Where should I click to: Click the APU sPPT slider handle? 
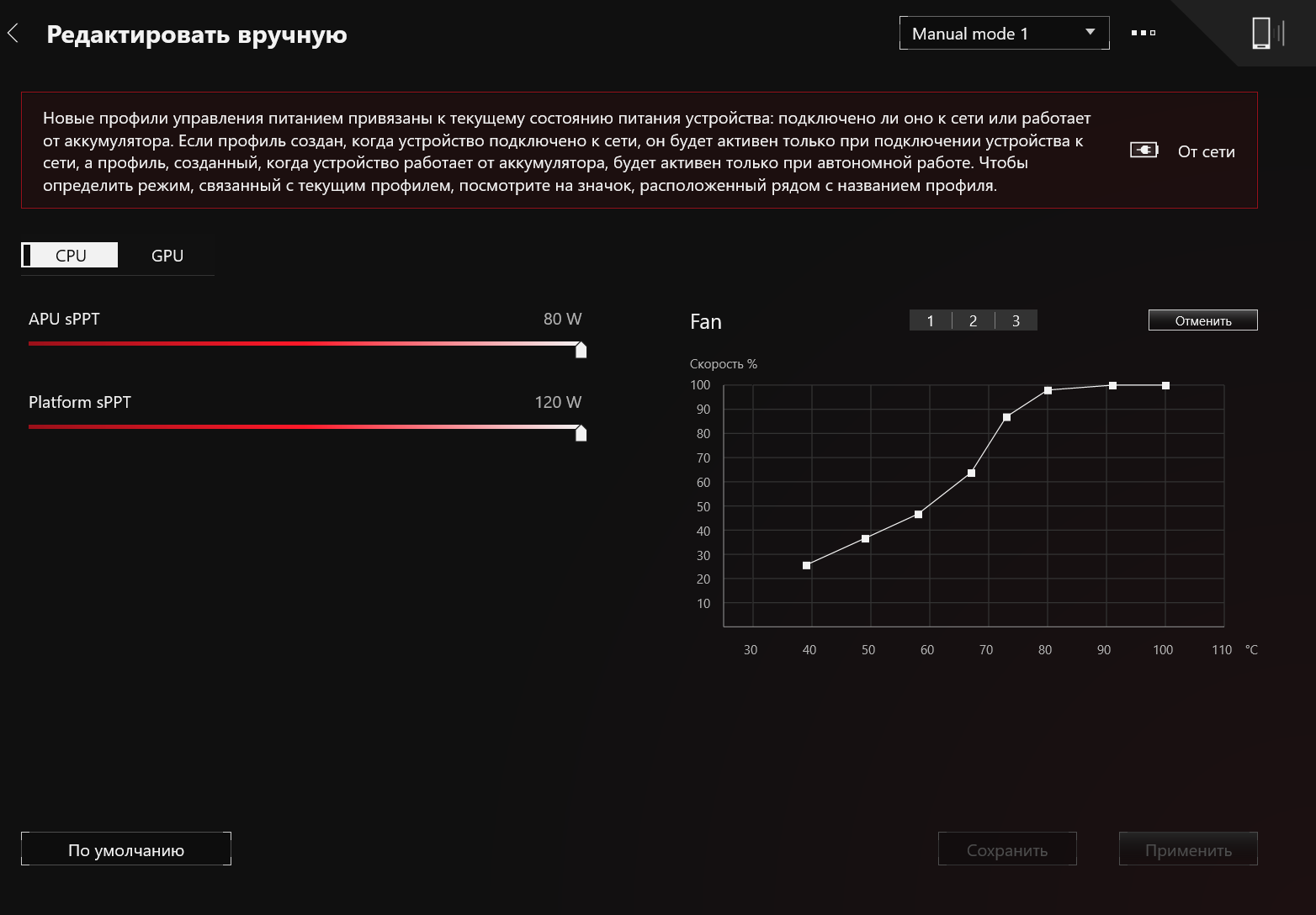pyautogui.click(x=581, y=350)
